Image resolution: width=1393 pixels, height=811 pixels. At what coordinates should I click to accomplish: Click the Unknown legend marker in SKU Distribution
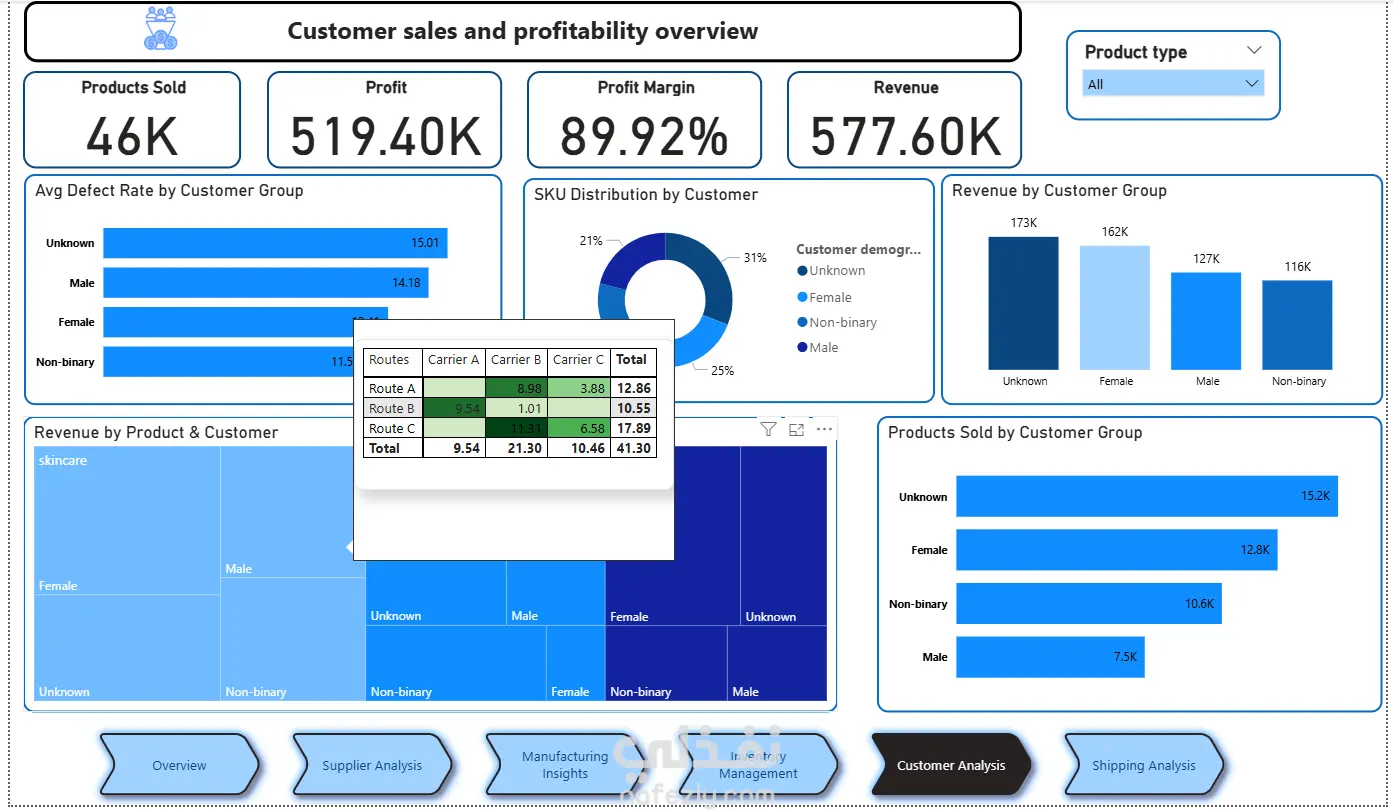pyautogui.click(x=802, y=271)
